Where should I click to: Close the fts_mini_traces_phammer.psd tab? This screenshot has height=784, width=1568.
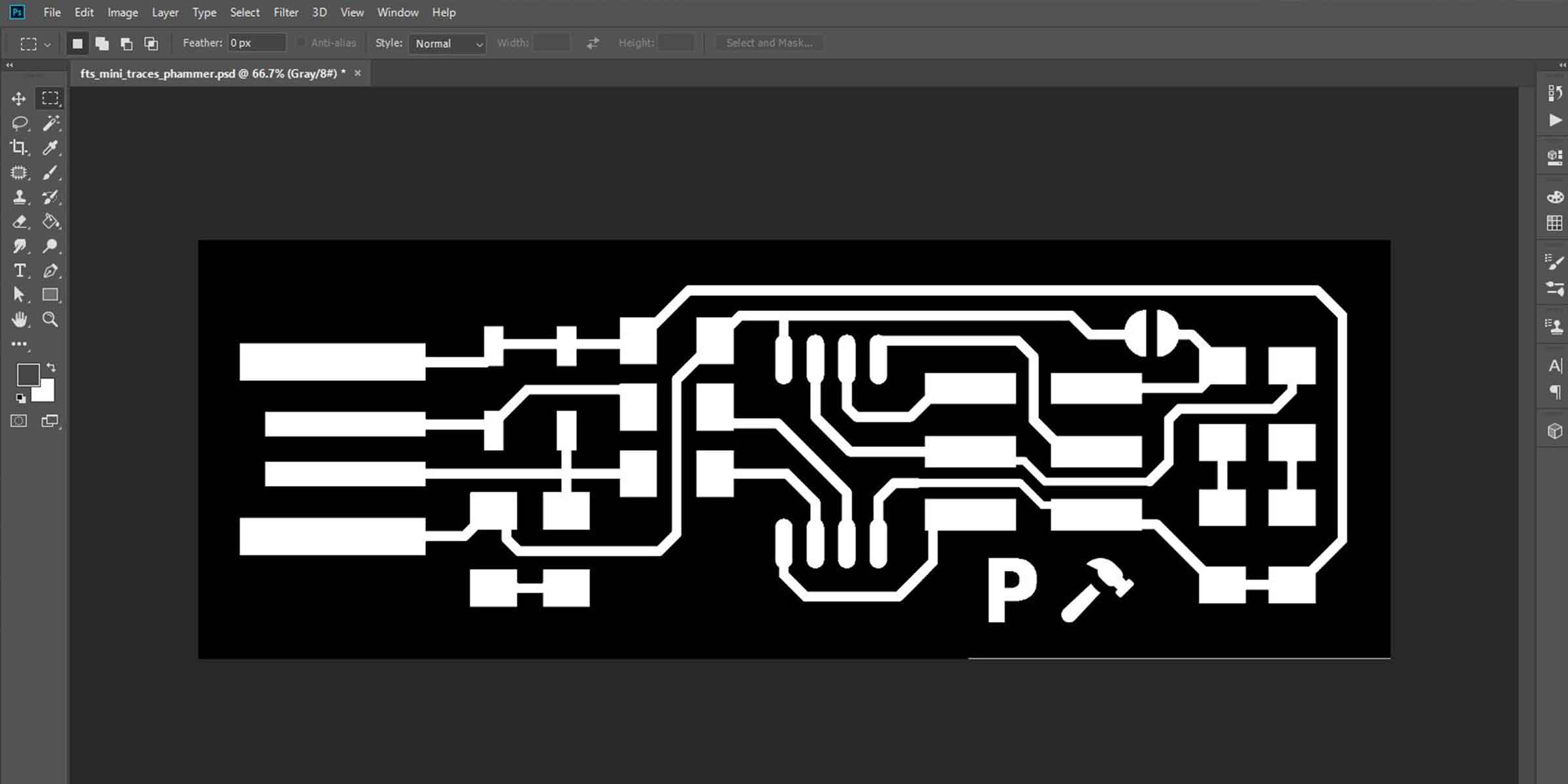pyautogui.click(x=357, y=73)
